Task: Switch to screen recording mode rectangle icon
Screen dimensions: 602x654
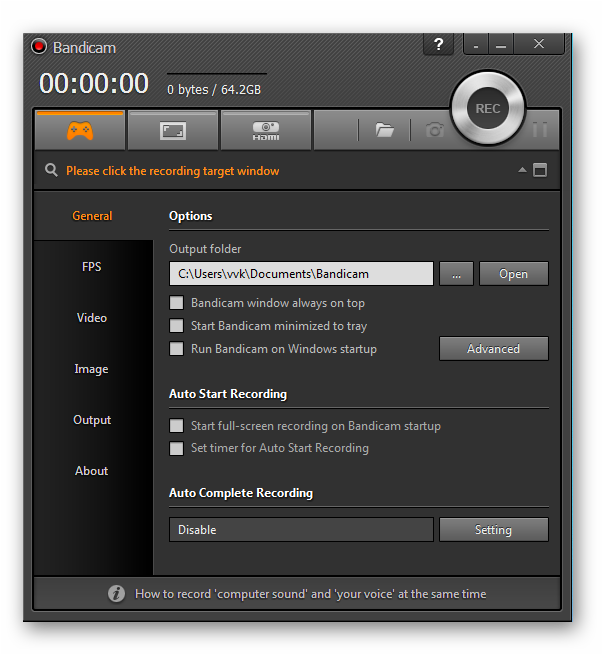Action: pos(173,131)
